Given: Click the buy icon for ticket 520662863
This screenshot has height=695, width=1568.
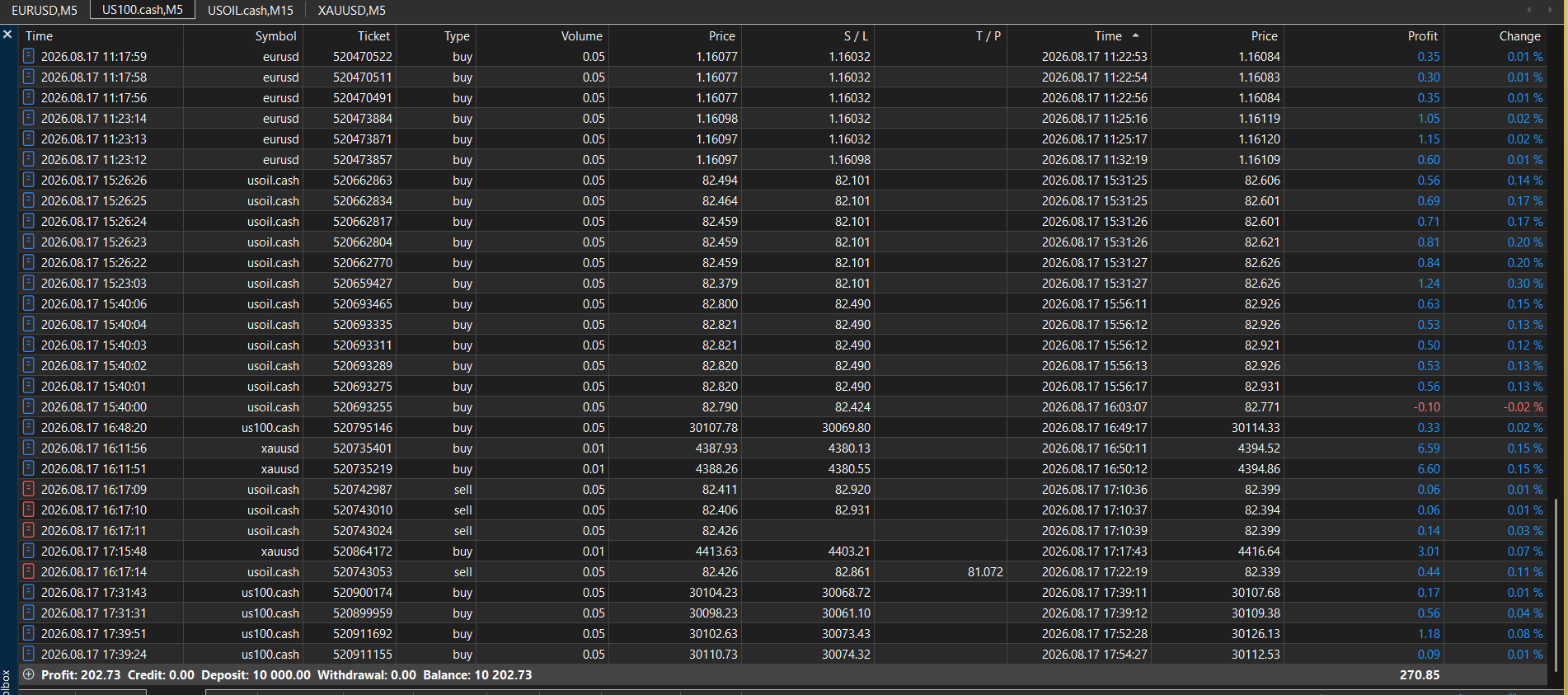Looking at the screenshot, I should [x=29, y=180].
